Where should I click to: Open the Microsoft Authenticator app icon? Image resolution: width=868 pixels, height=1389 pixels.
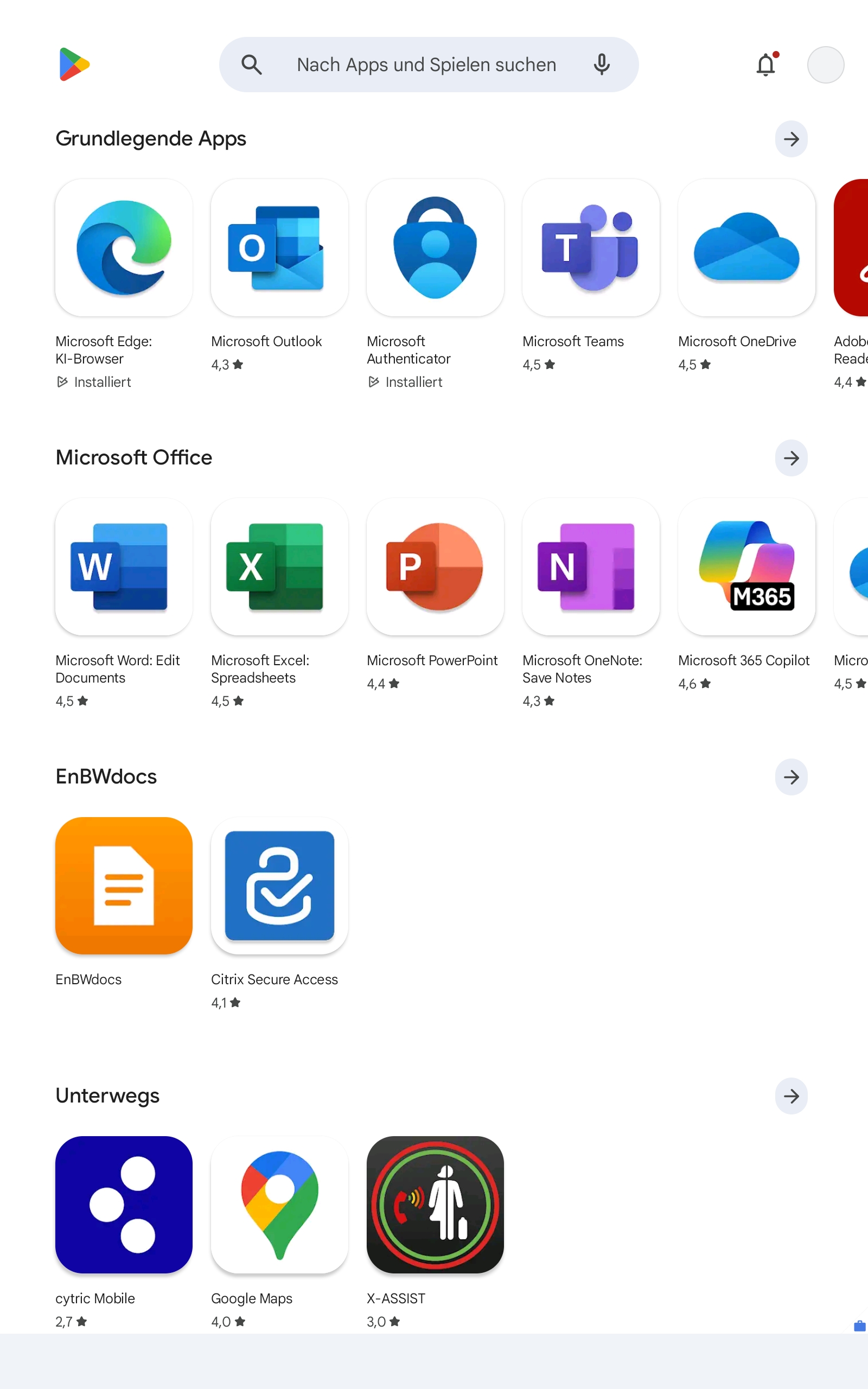coord(435,247)
